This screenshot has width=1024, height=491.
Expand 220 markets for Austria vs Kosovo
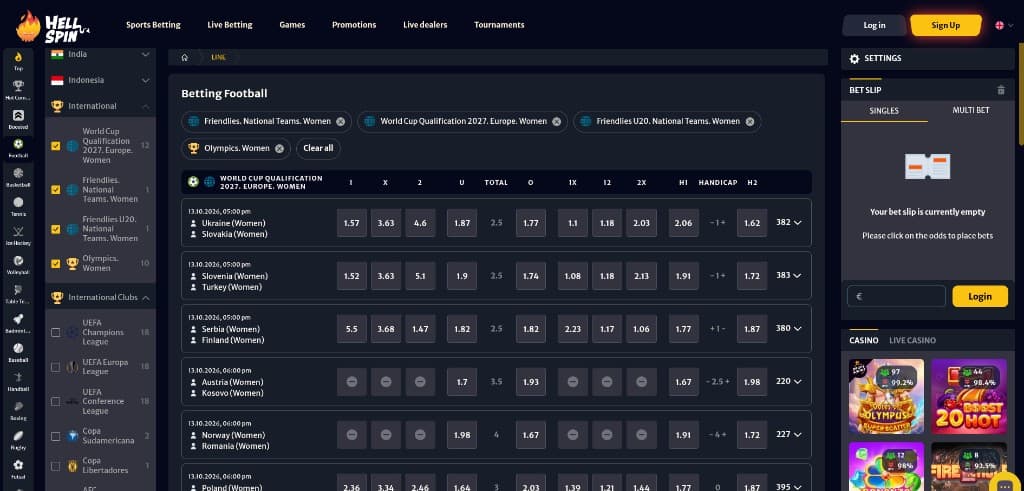(x=789, y=381)
